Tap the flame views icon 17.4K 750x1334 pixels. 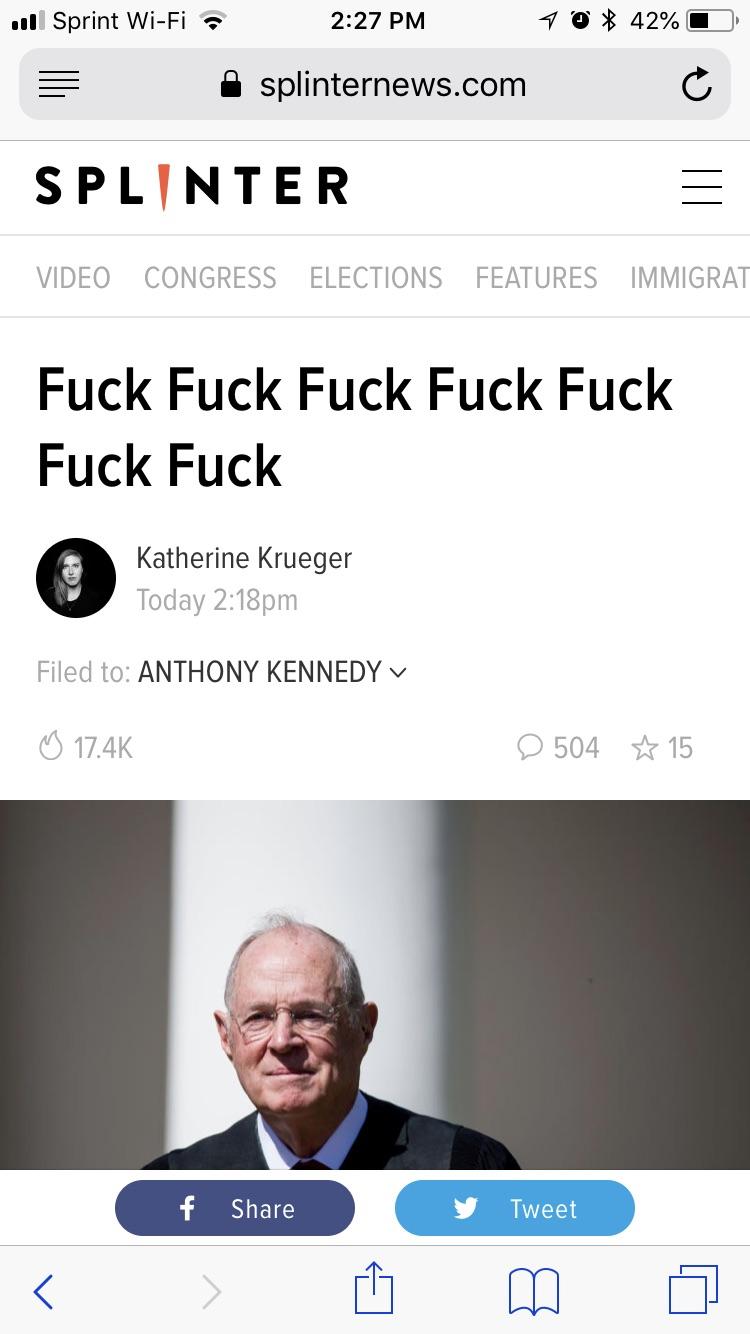[85, 748]
